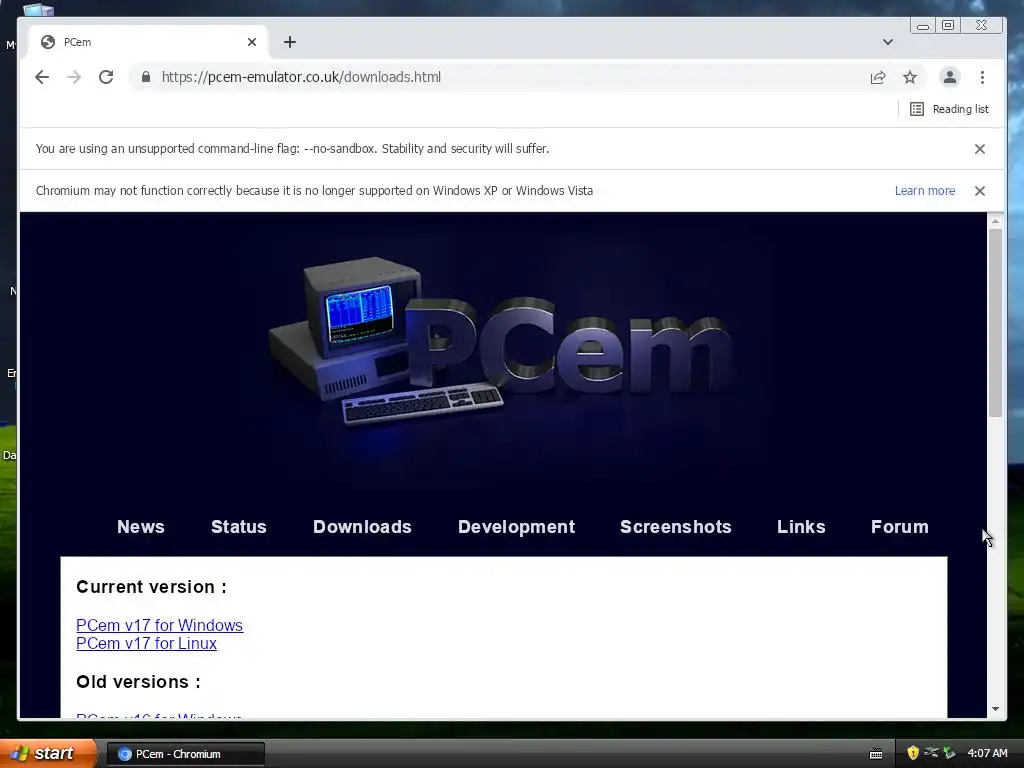Open a new tab with the plus button
The image size is (1024, 768).
pyautogui.click(x=290, y=42)
